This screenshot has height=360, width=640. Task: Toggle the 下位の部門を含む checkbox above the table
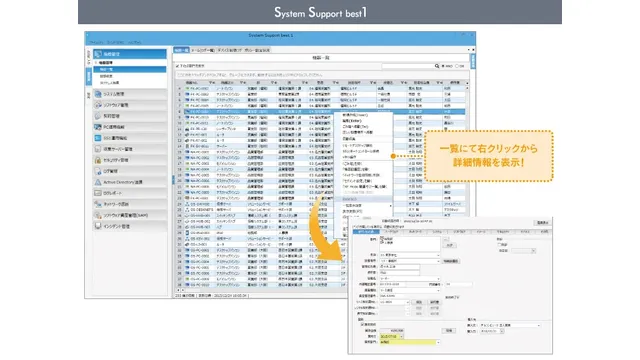(x=178, y=66)
